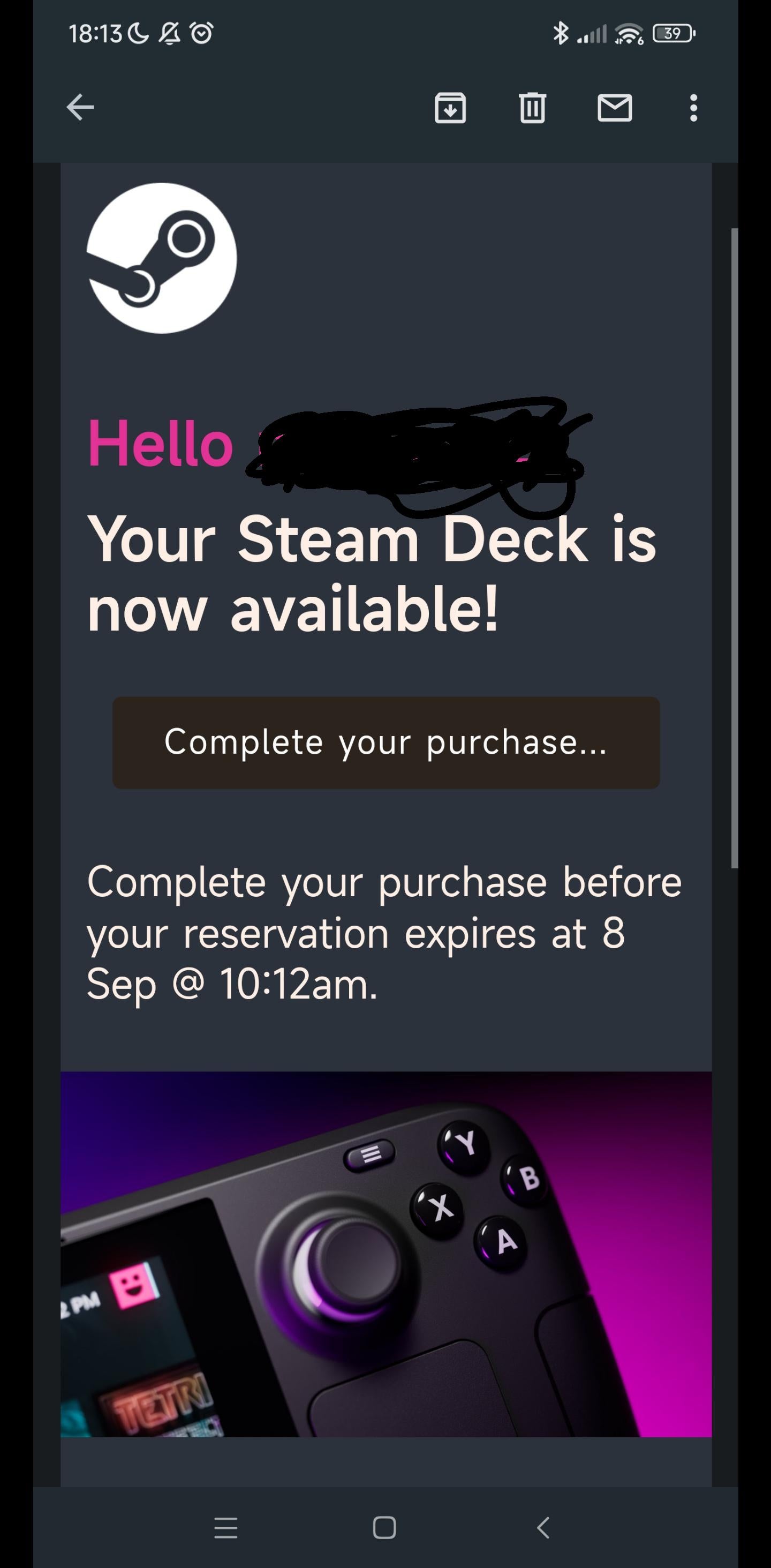
Task: Tap the Wi-Fi status icon
Action: (x=629, y=33)
